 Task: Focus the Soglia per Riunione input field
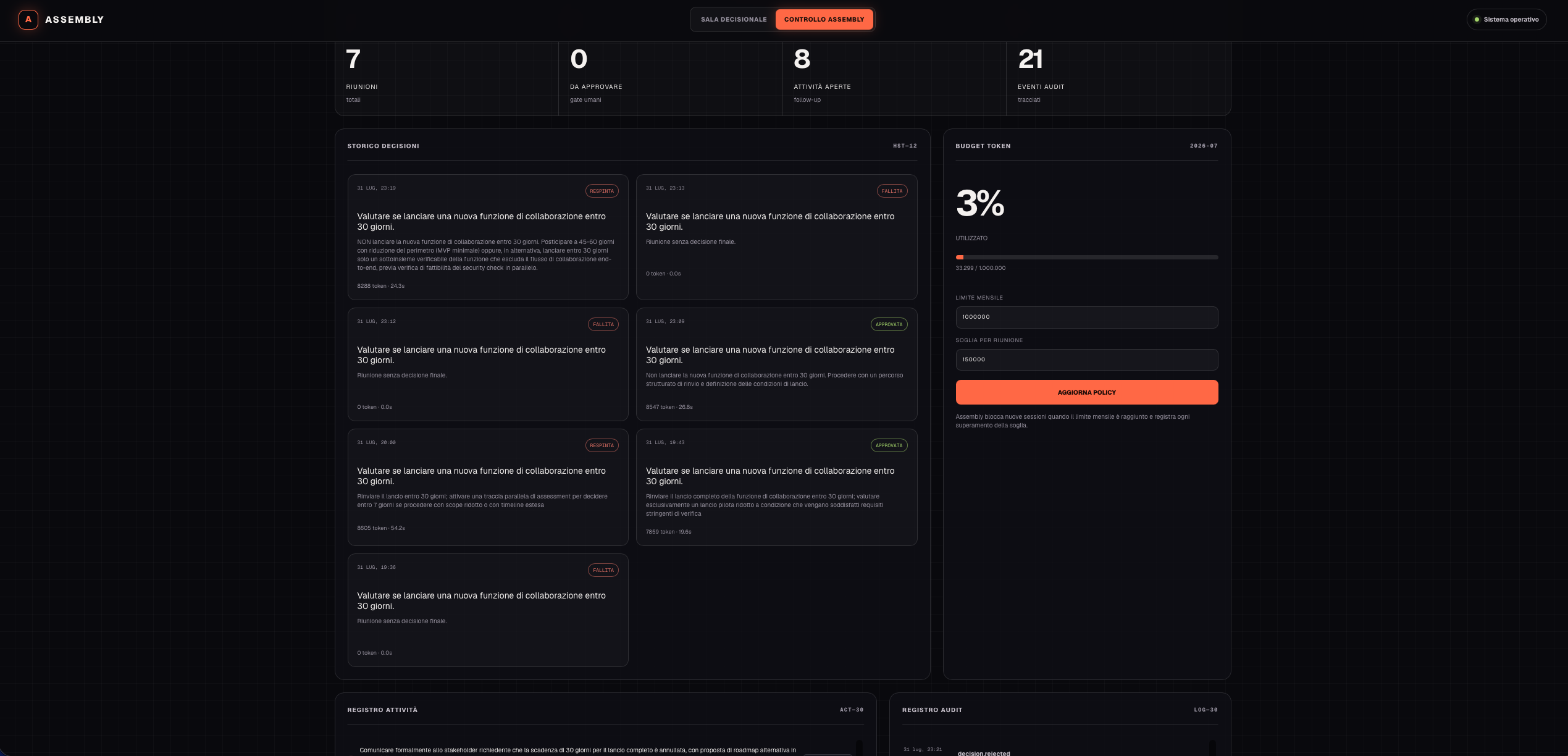1086,359
